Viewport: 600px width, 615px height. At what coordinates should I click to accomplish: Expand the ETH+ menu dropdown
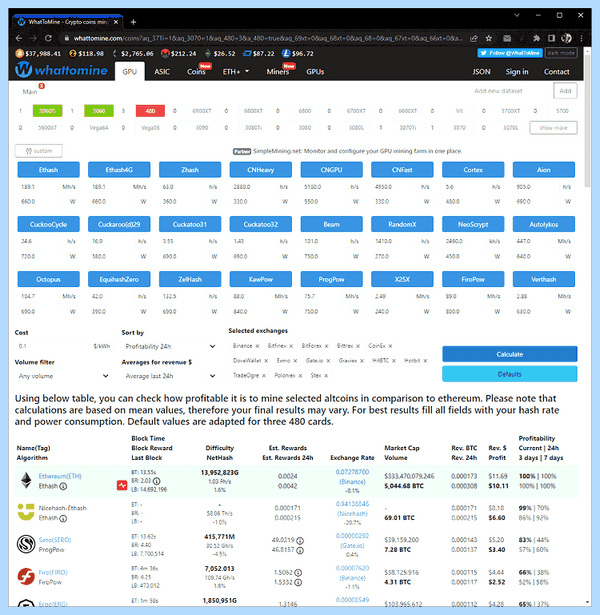coord(236,72)
